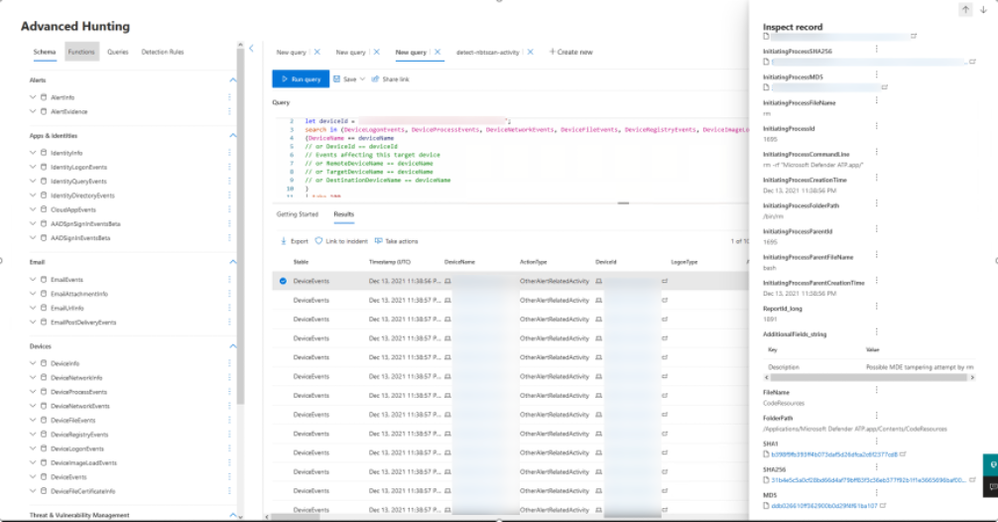Switch to the Detection Rules tab

click(162, 52)
